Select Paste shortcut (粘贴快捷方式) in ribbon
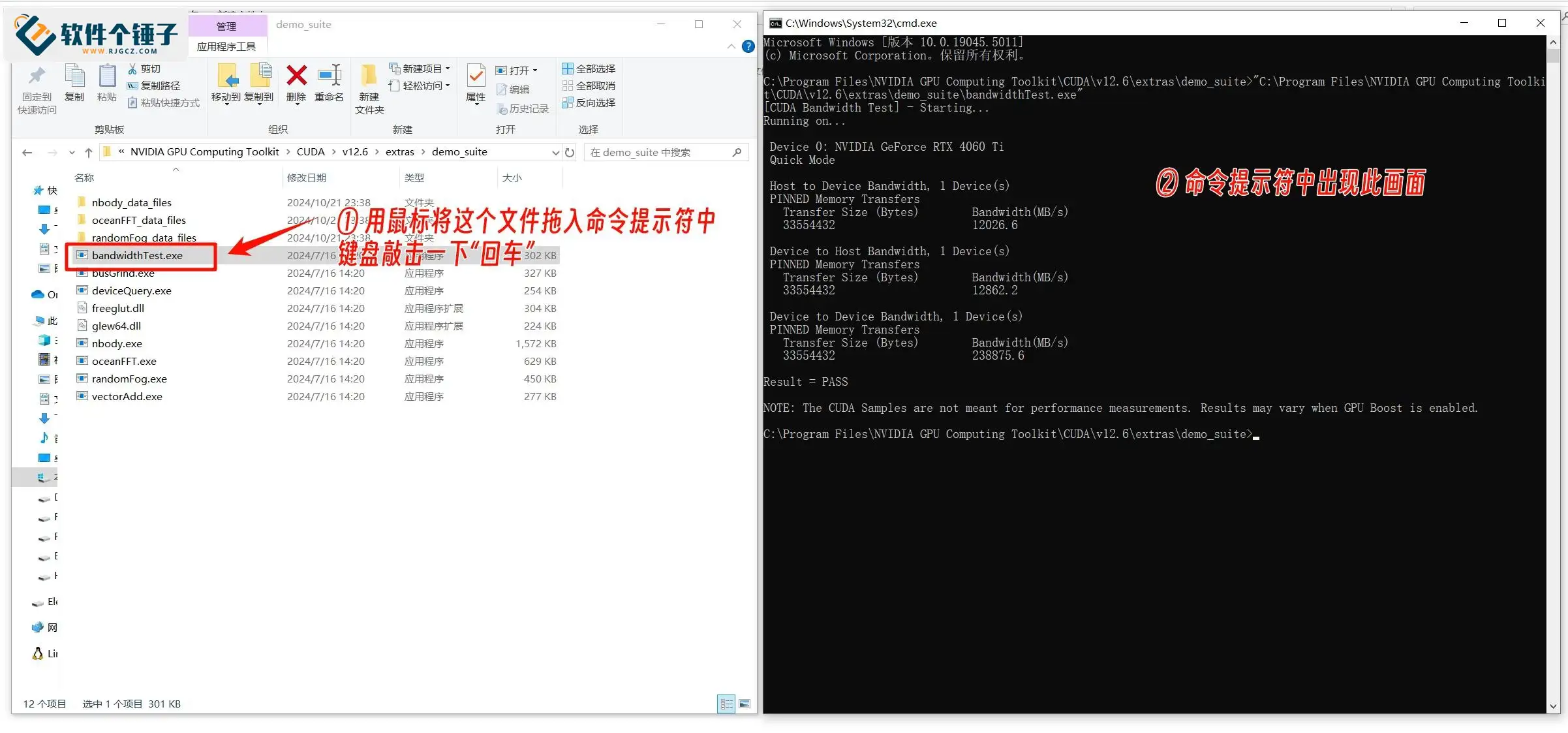1568x733 pixels. [x=164, y=102]
